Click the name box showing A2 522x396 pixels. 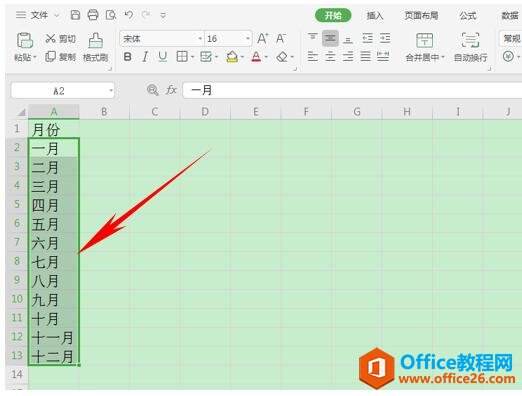62,91
